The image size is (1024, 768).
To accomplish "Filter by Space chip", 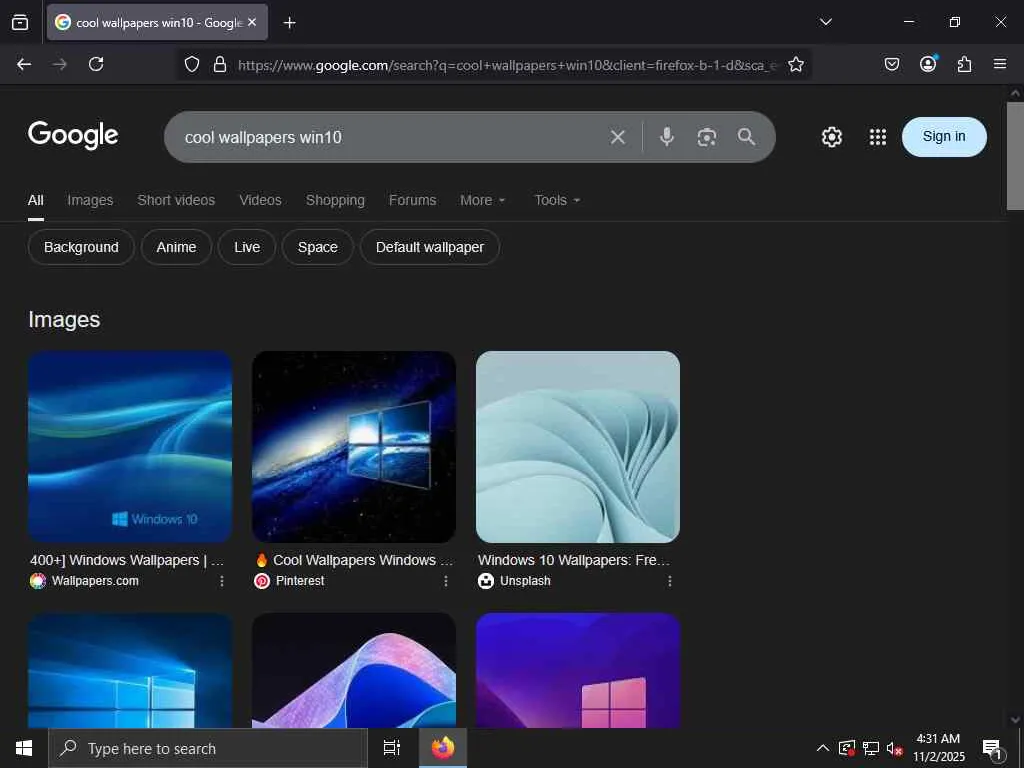I will click(317, 248).
